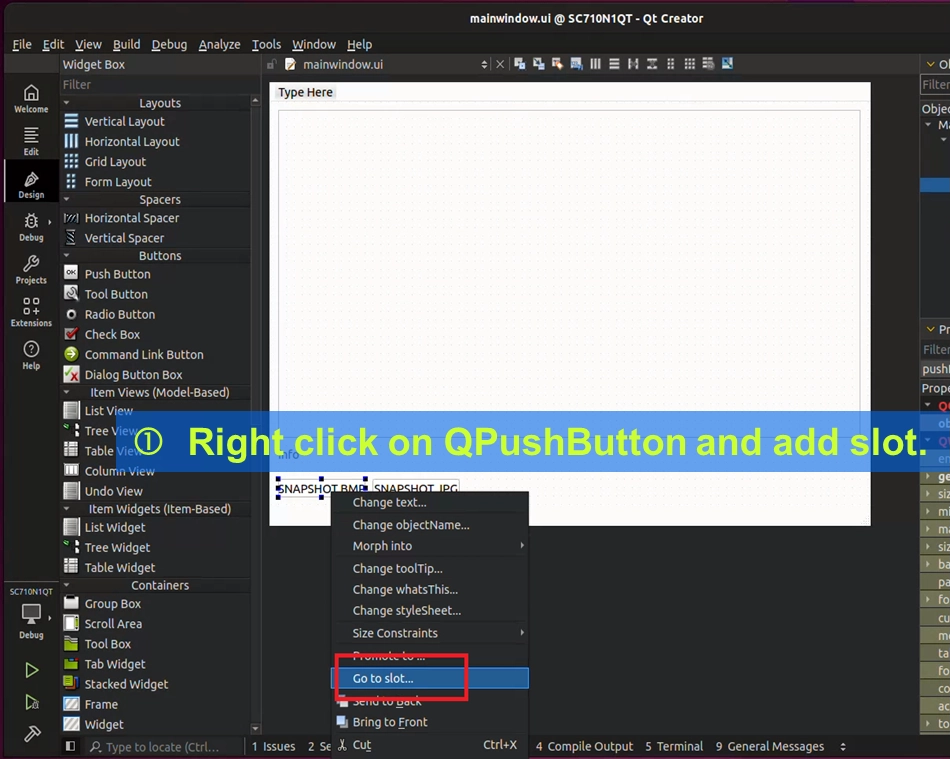952x759 pixels.
Task: Open the mainwindow.ui document dropdown
Action: click(x=484, y=64)
